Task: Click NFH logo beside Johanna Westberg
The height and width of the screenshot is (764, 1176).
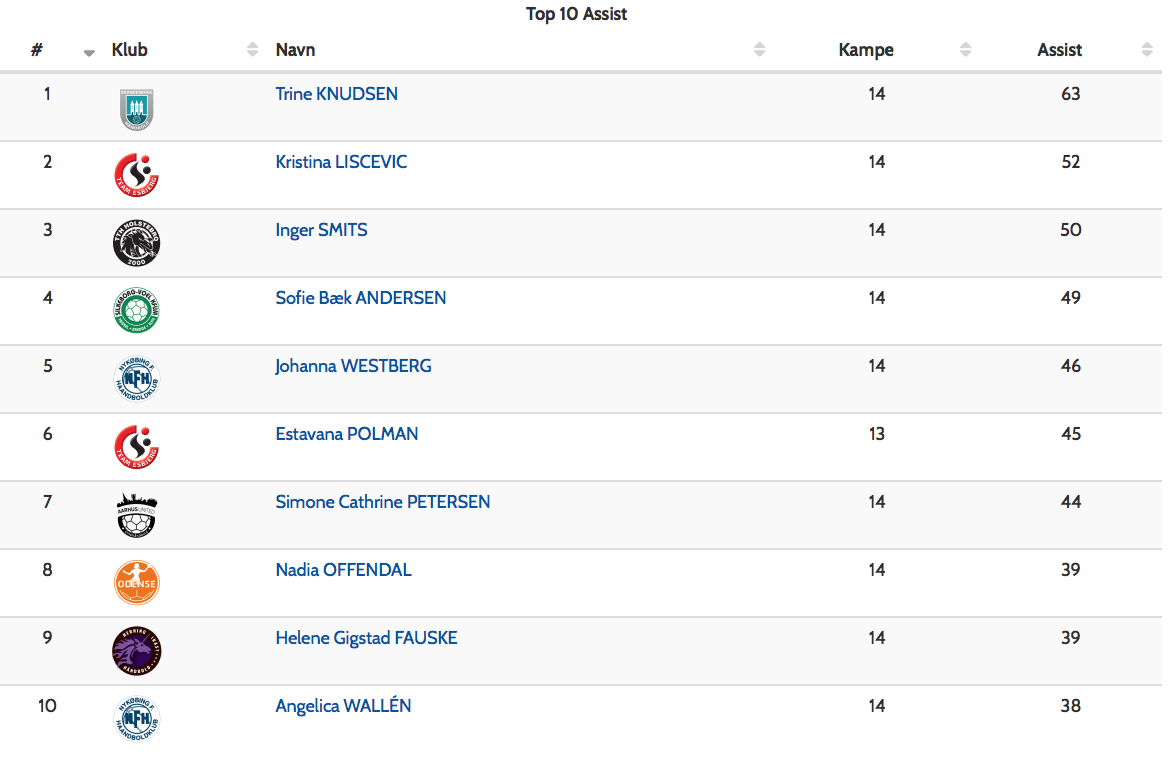Action: coord(136,379)
